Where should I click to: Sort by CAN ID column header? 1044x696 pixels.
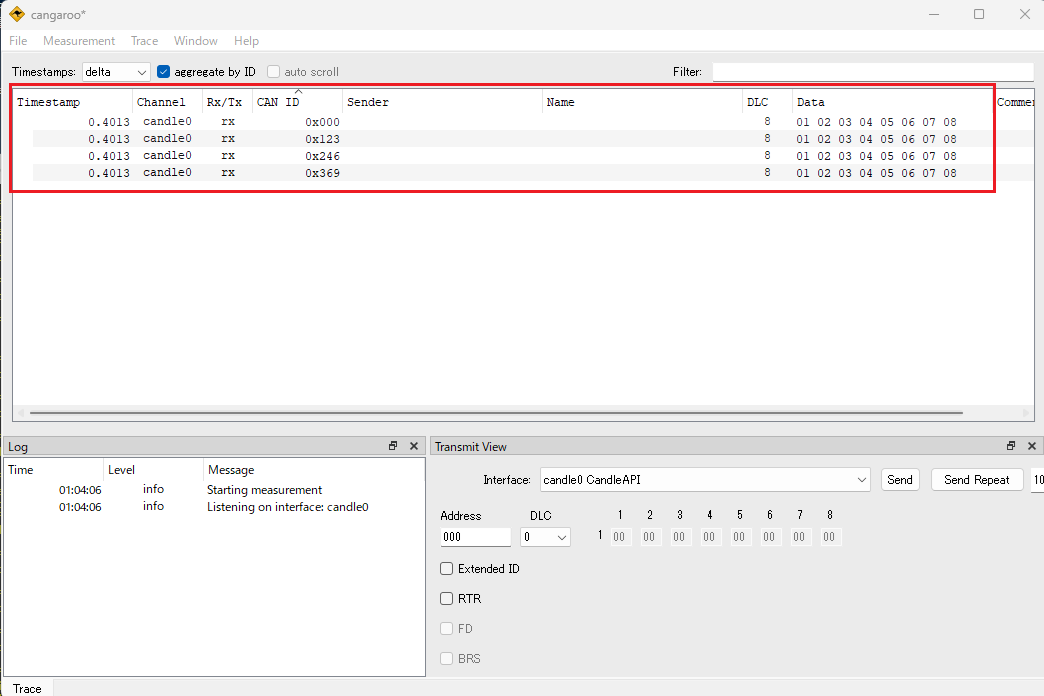click(x=297, y=102)
